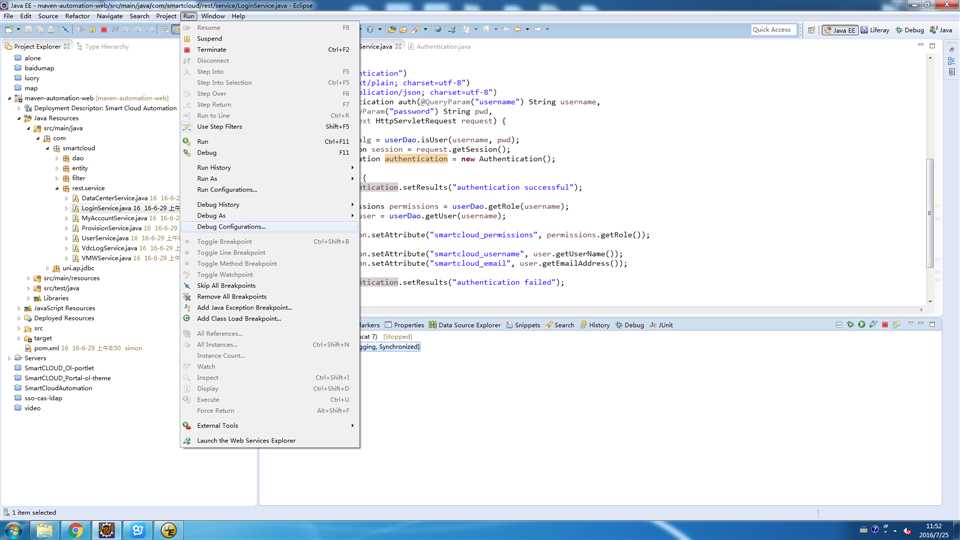Viewport: 960px width, 540px height.
Task: Open File Explorer from the taskbar
Action: pyautogui.click(x=44, y=530)
